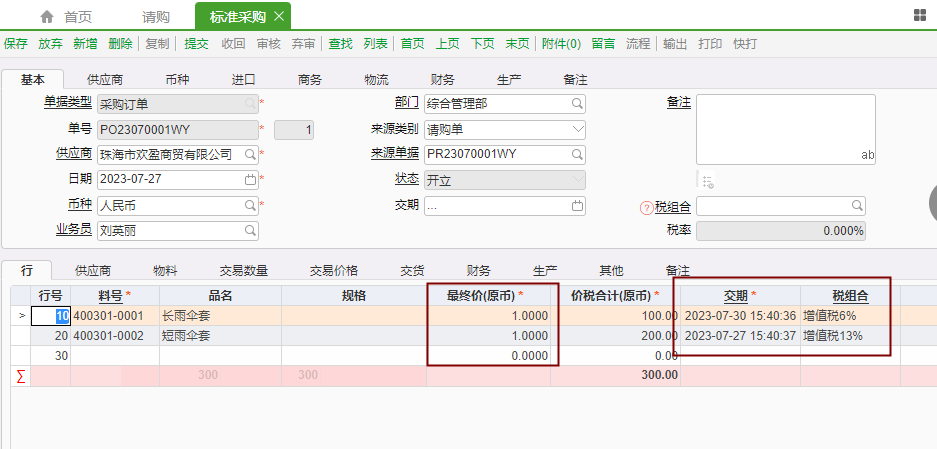
Task: Open 附件(0) attachments
Action: 561,44
